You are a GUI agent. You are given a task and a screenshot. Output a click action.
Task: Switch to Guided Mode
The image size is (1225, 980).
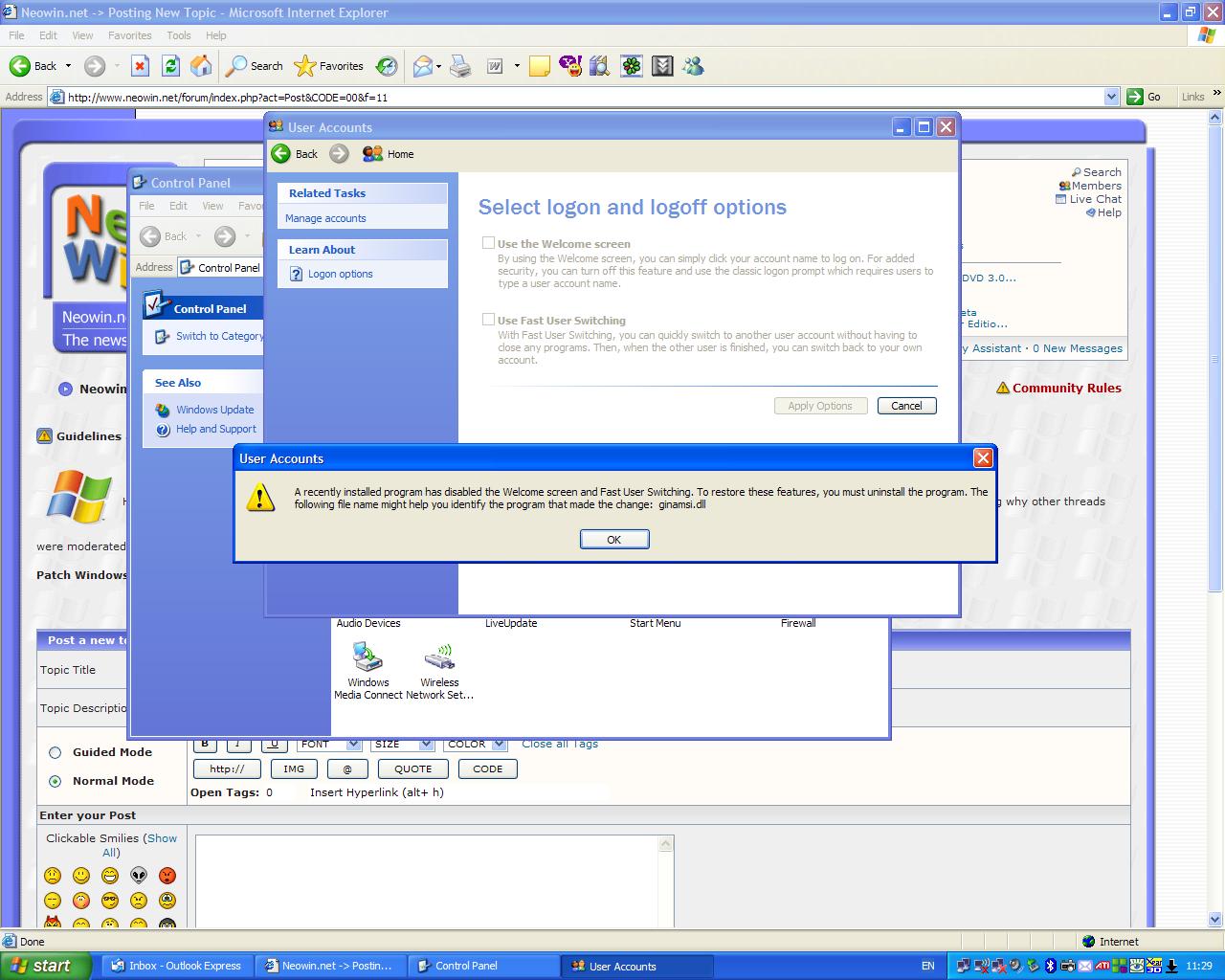tap(56, 752)
